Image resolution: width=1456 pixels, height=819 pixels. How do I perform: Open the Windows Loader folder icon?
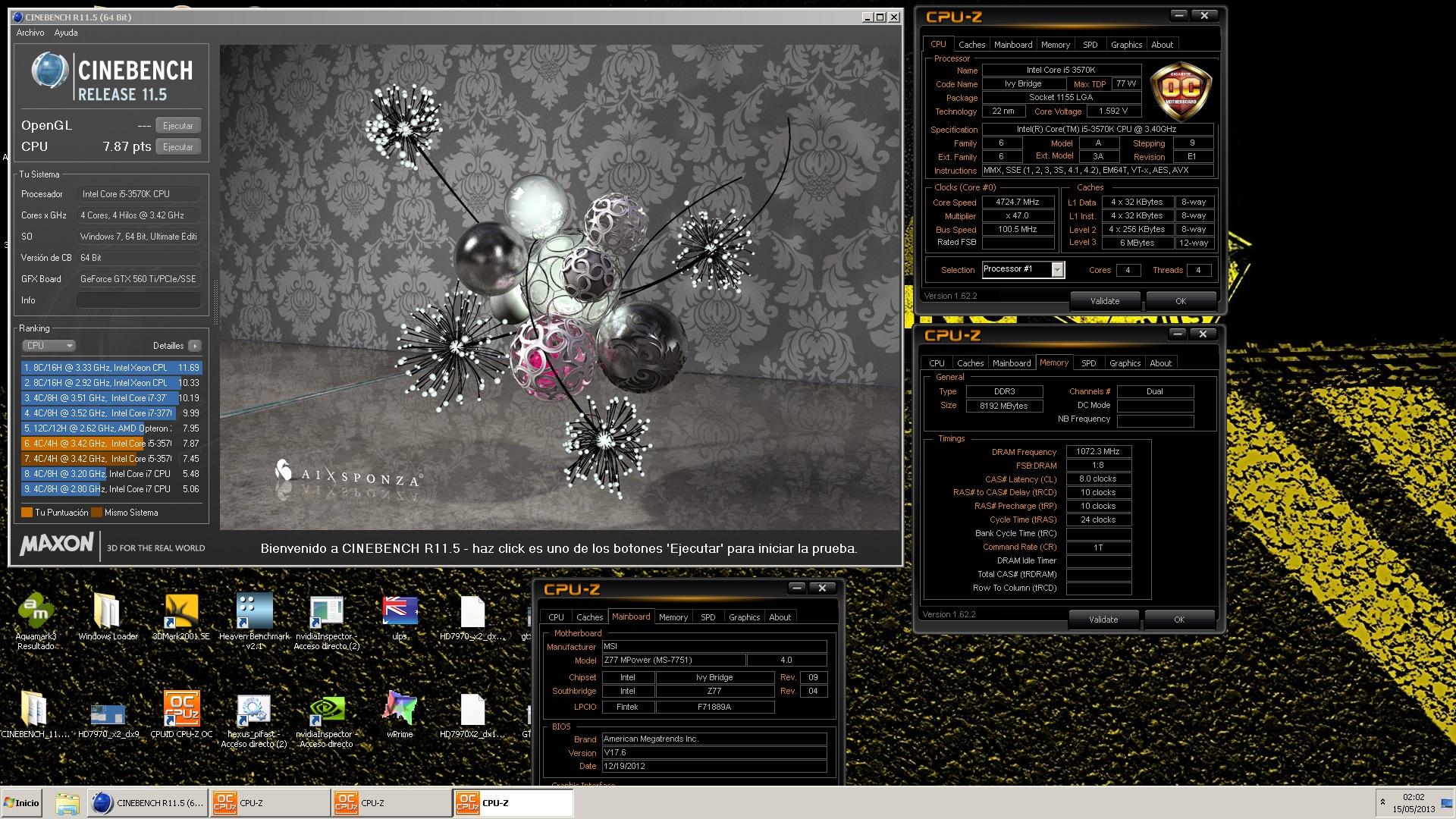tap(108, 617)
